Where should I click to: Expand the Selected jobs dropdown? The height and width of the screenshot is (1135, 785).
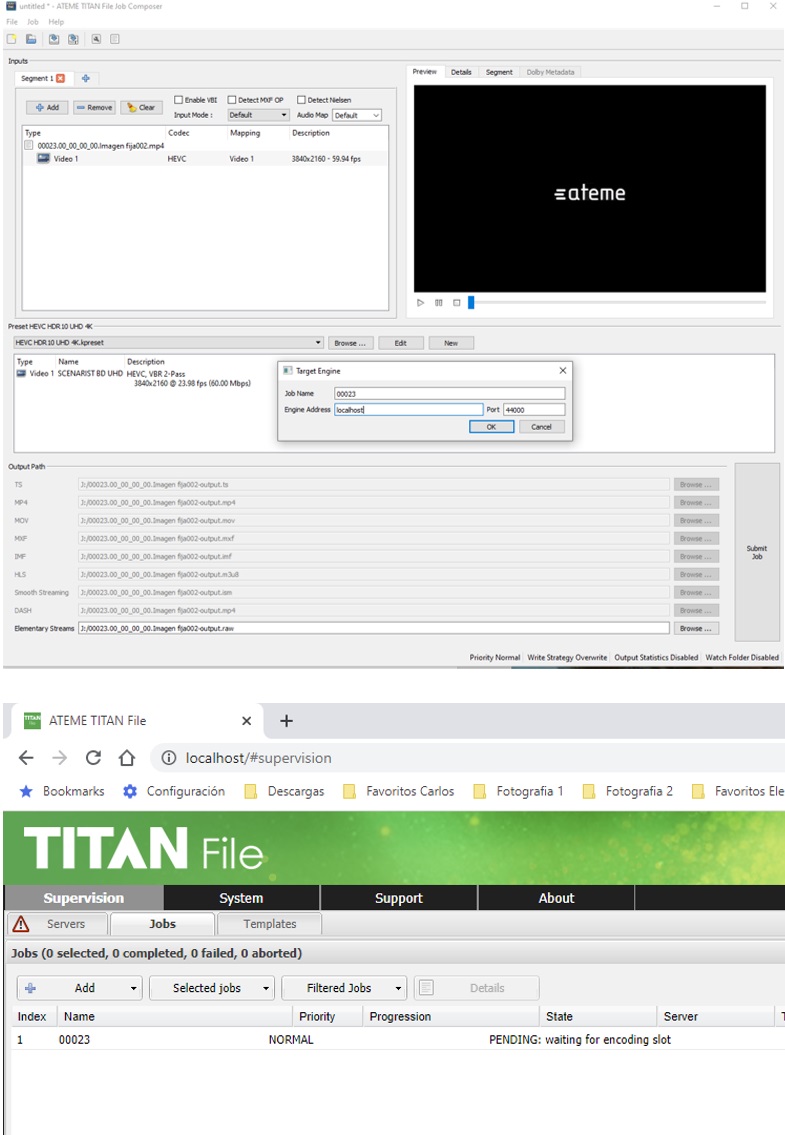pyautogui.click(x=266, y=988)
